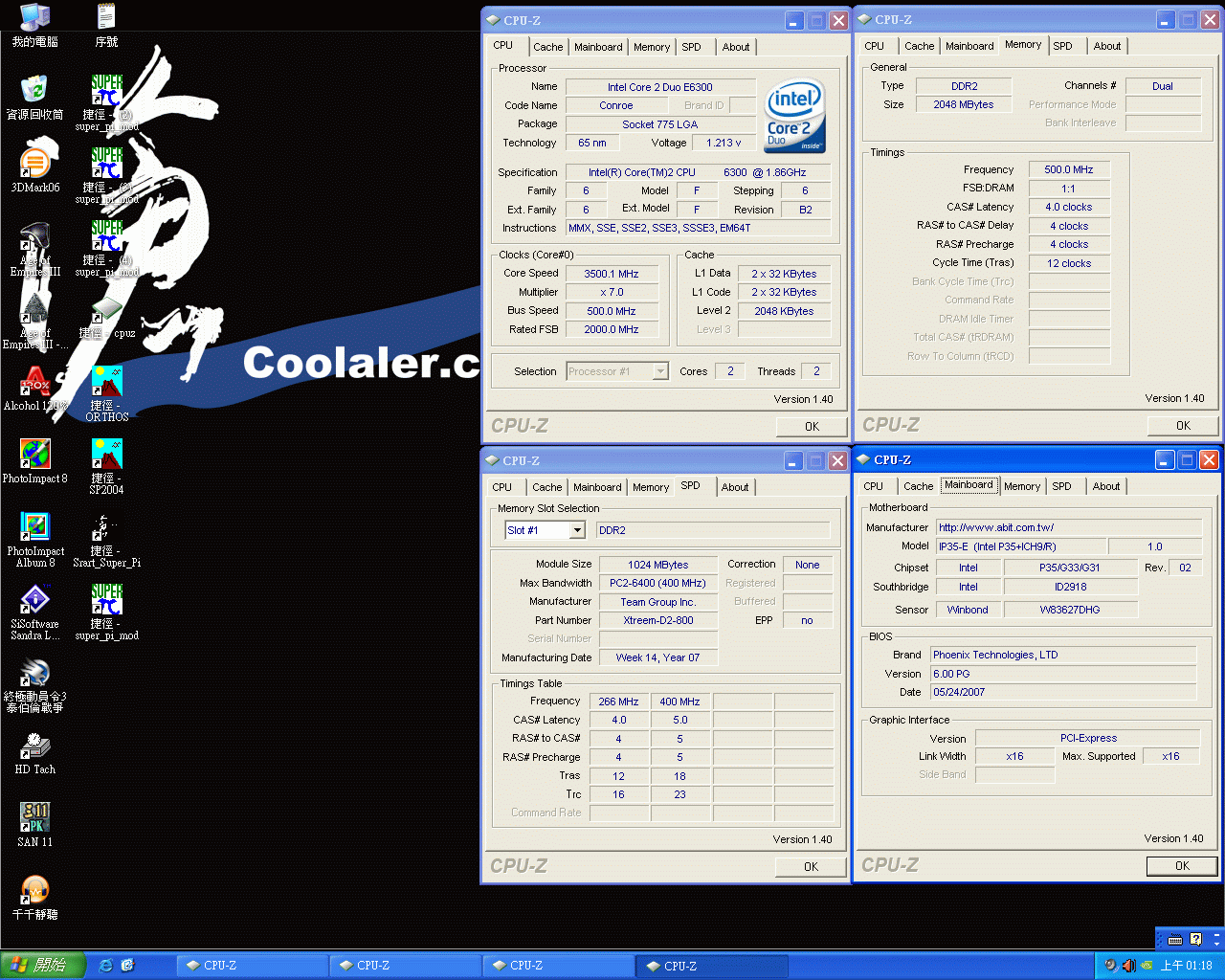Open the PhotoImpact Album 8 icon
This screenshot has height=980, width=1225.
(x=35, y=540)
